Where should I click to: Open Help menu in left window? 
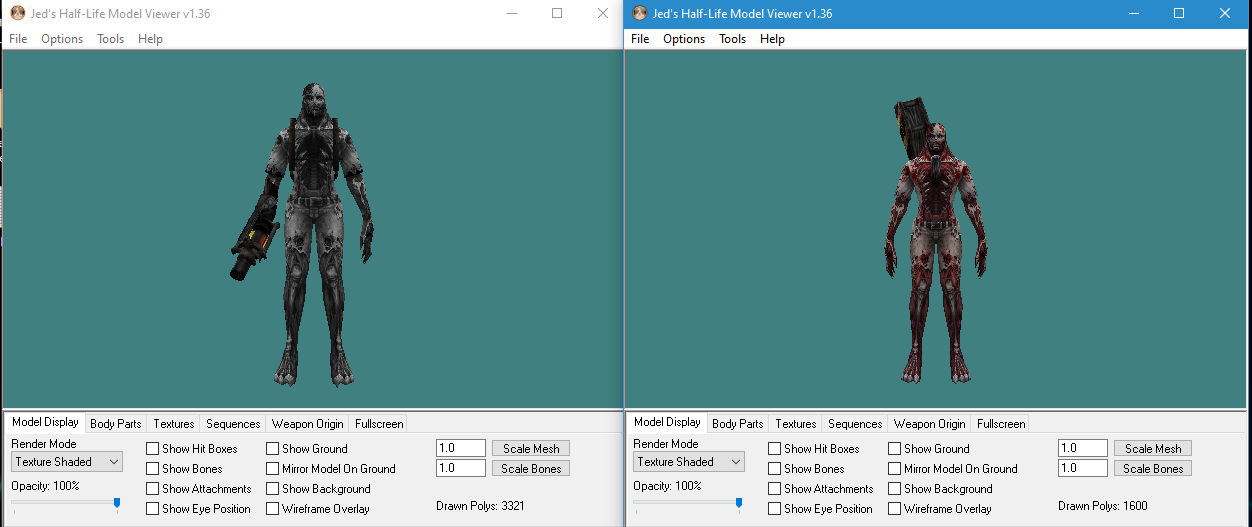[150, 39]
